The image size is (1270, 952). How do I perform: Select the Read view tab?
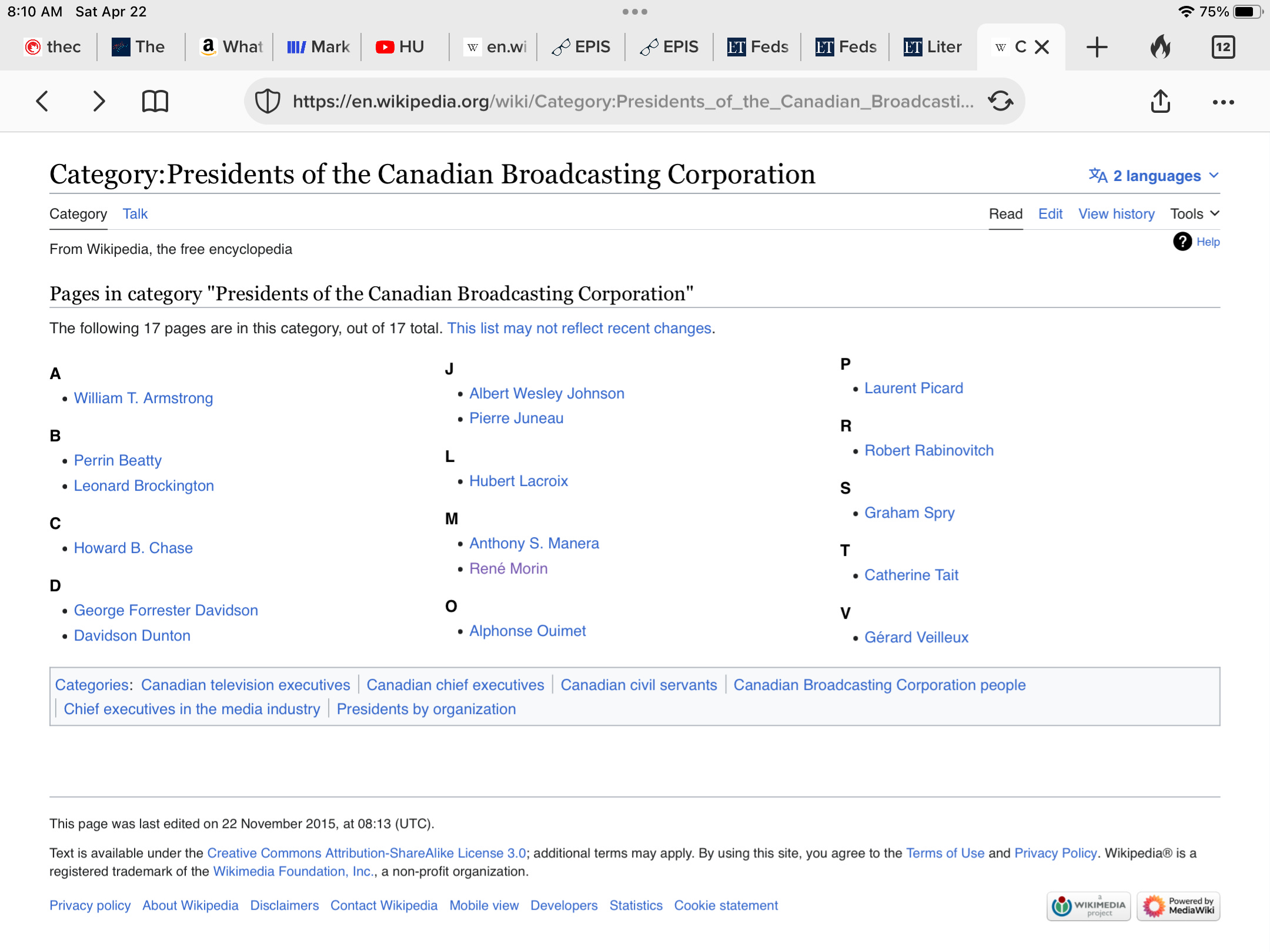coord(1005,214)
